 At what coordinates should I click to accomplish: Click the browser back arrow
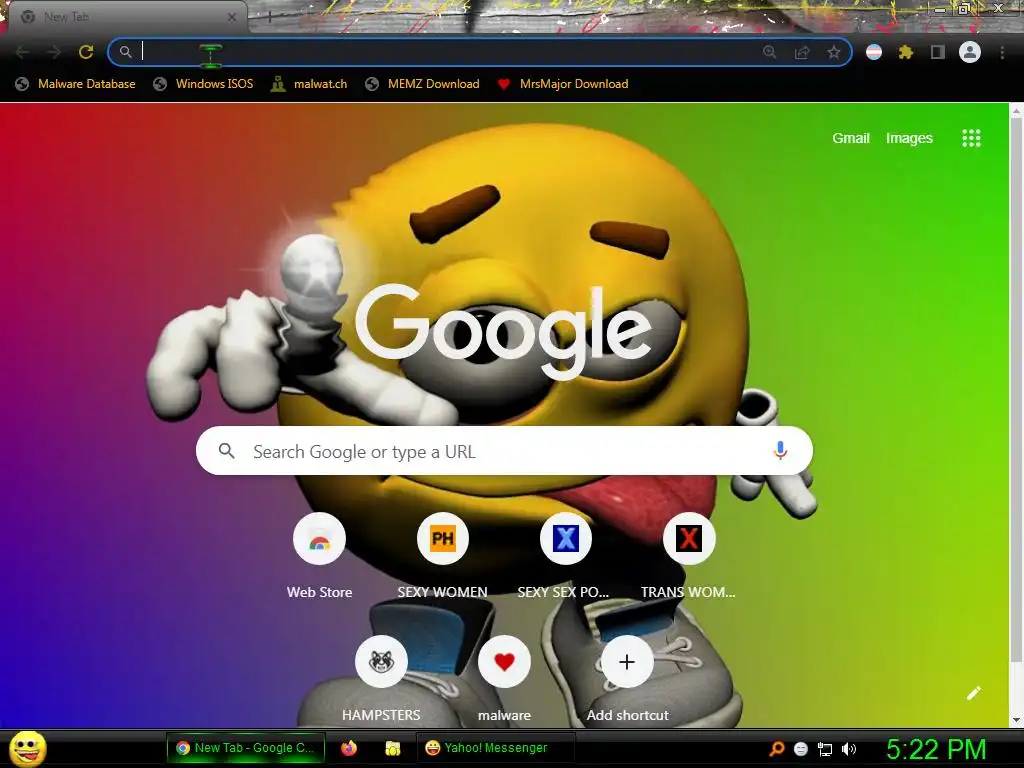click(22, 52)
